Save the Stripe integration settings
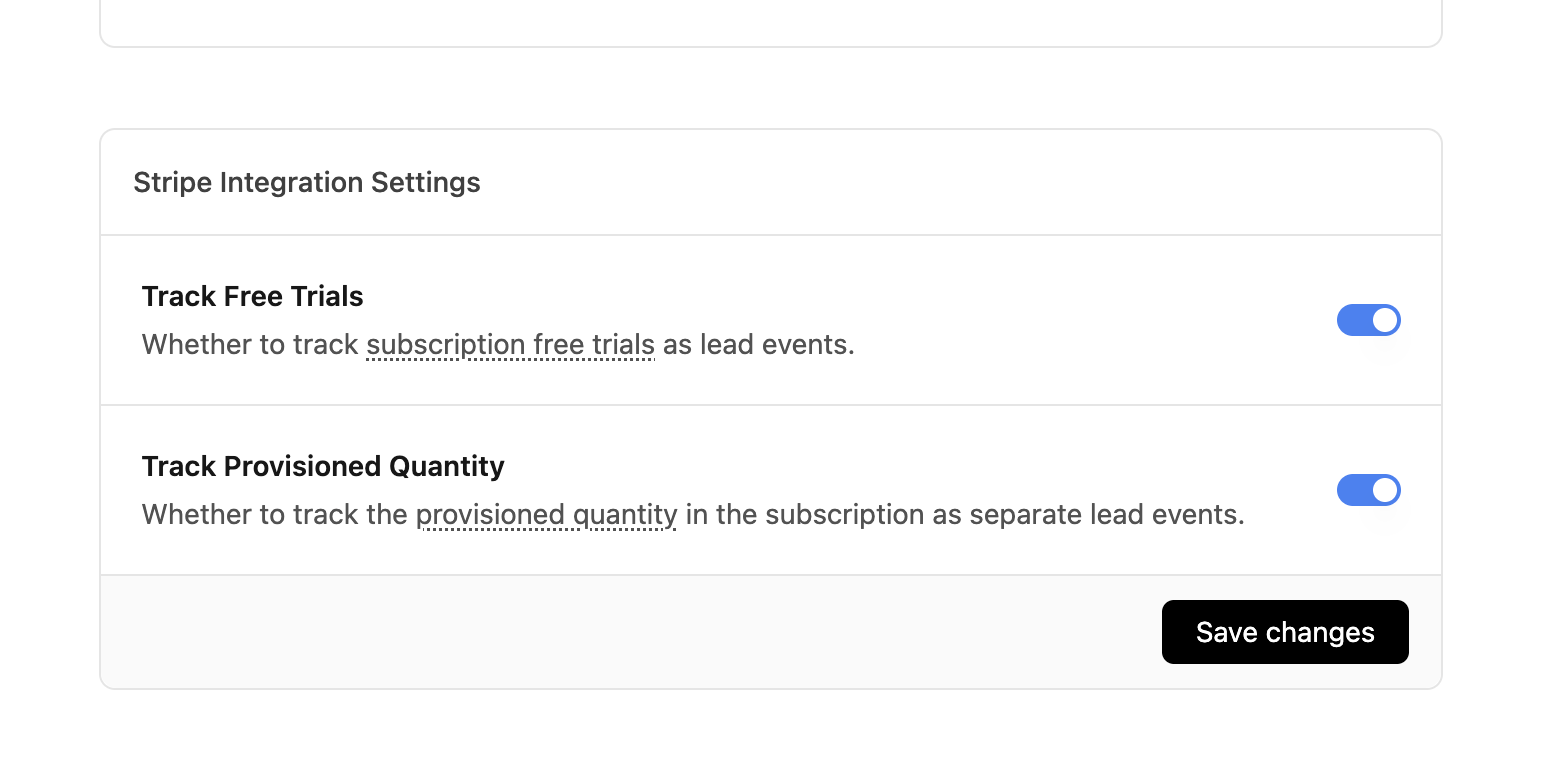 click(x=1285, y=632)
